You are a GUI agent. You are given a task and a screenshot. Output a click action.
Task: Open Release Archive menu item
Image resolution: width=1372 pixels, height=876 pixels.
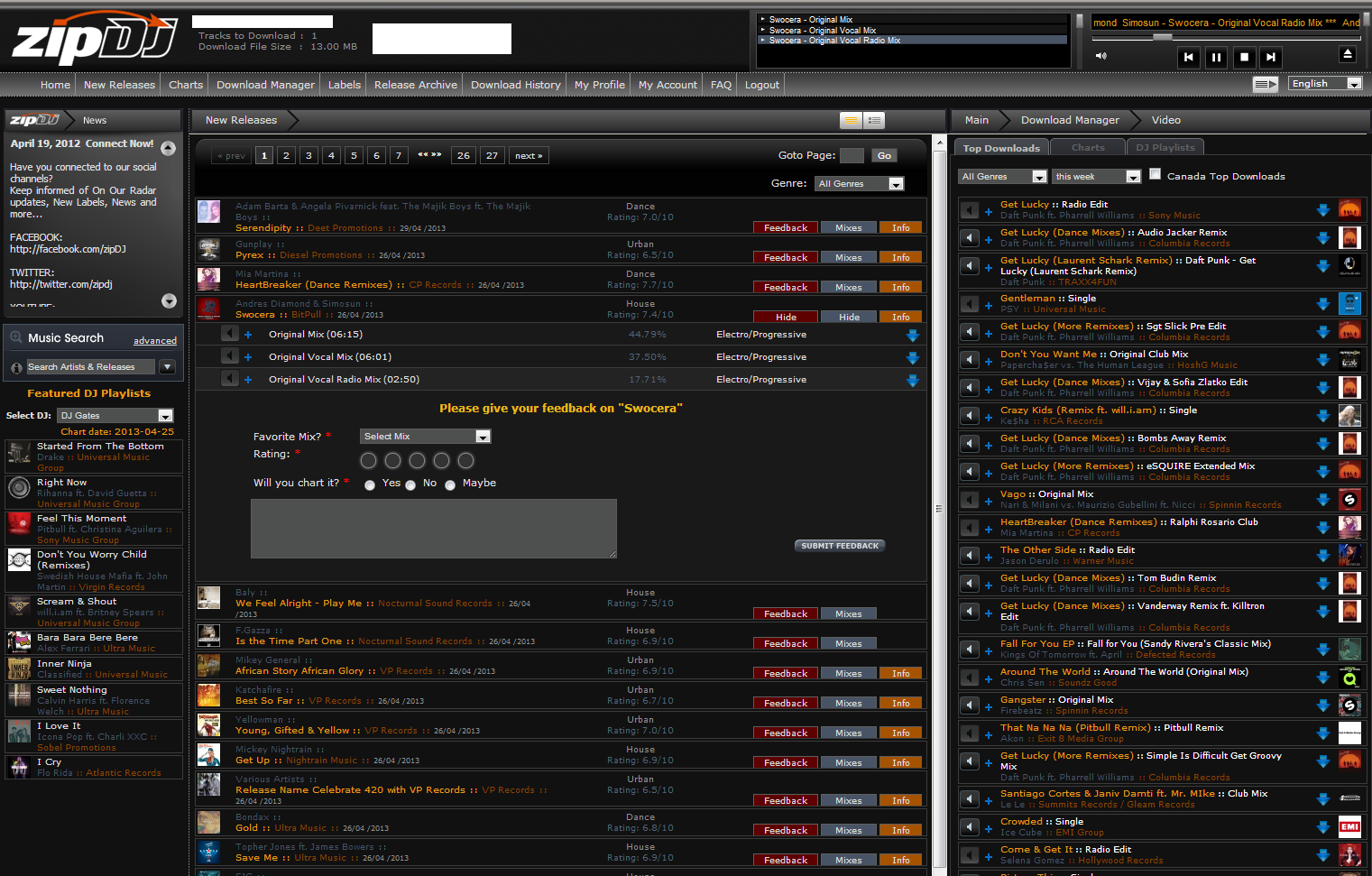(x=416, y=85)
